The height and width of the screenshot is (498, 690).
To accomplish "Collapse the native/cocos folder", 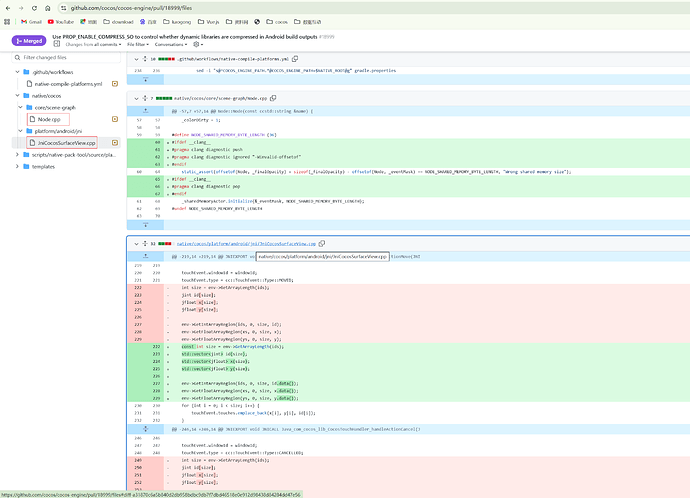I will tap(17, 95).
